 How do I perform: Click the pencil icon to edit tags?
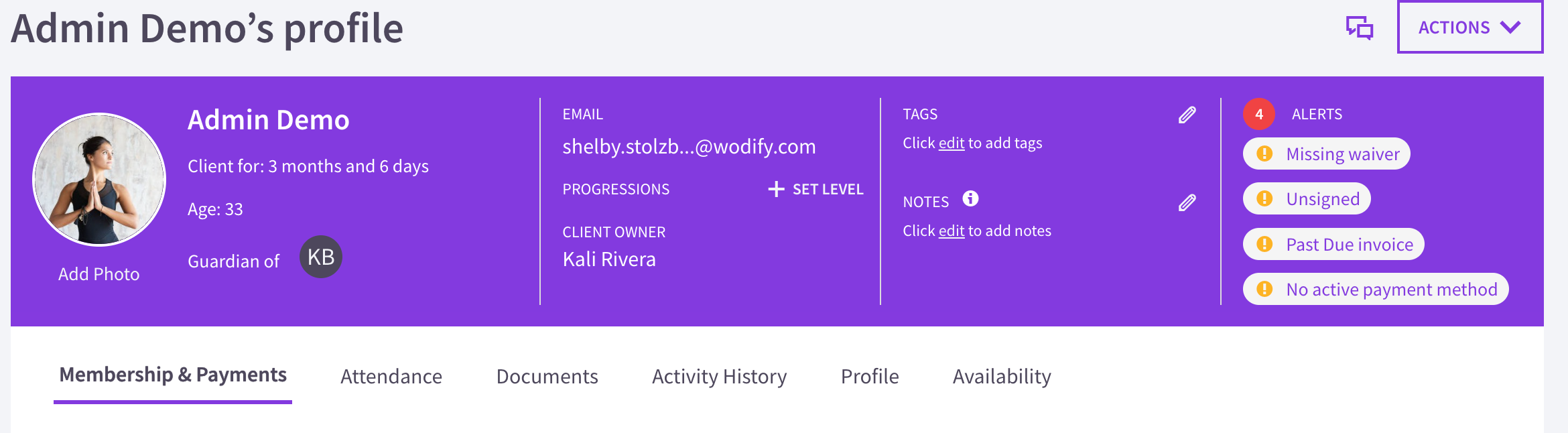coord(1187,115)
